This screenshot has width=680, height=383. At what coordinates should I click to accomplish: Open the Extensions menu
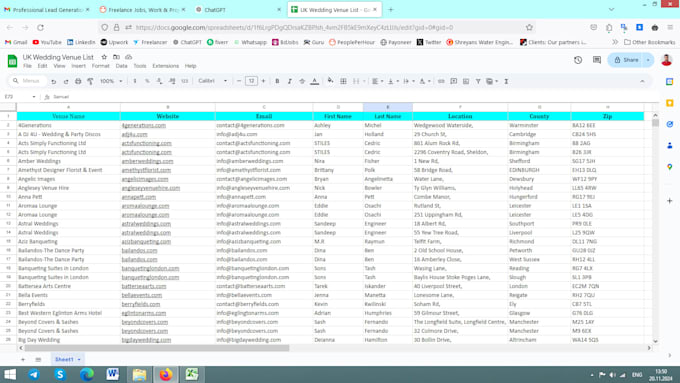pos(165,66)
